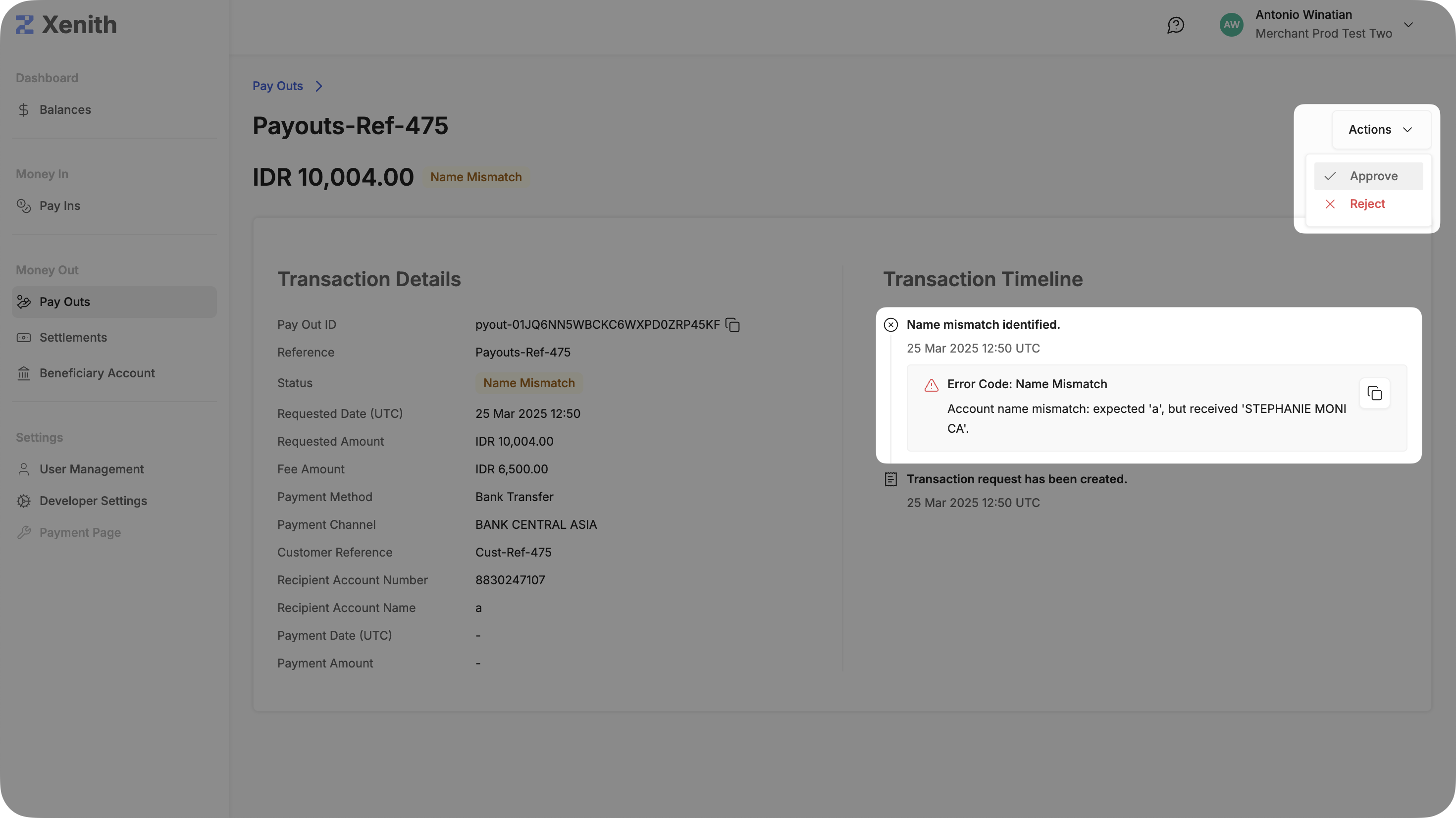Click the name mismatch circle-x timeline icon
Viewport: 1456px width, 818px height.
[891, 324]
